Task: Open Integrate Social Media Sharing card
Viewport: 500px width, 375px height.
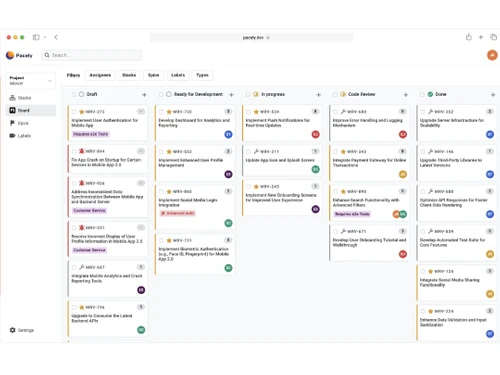Action: pyautogui.click(x=457, y=283)
